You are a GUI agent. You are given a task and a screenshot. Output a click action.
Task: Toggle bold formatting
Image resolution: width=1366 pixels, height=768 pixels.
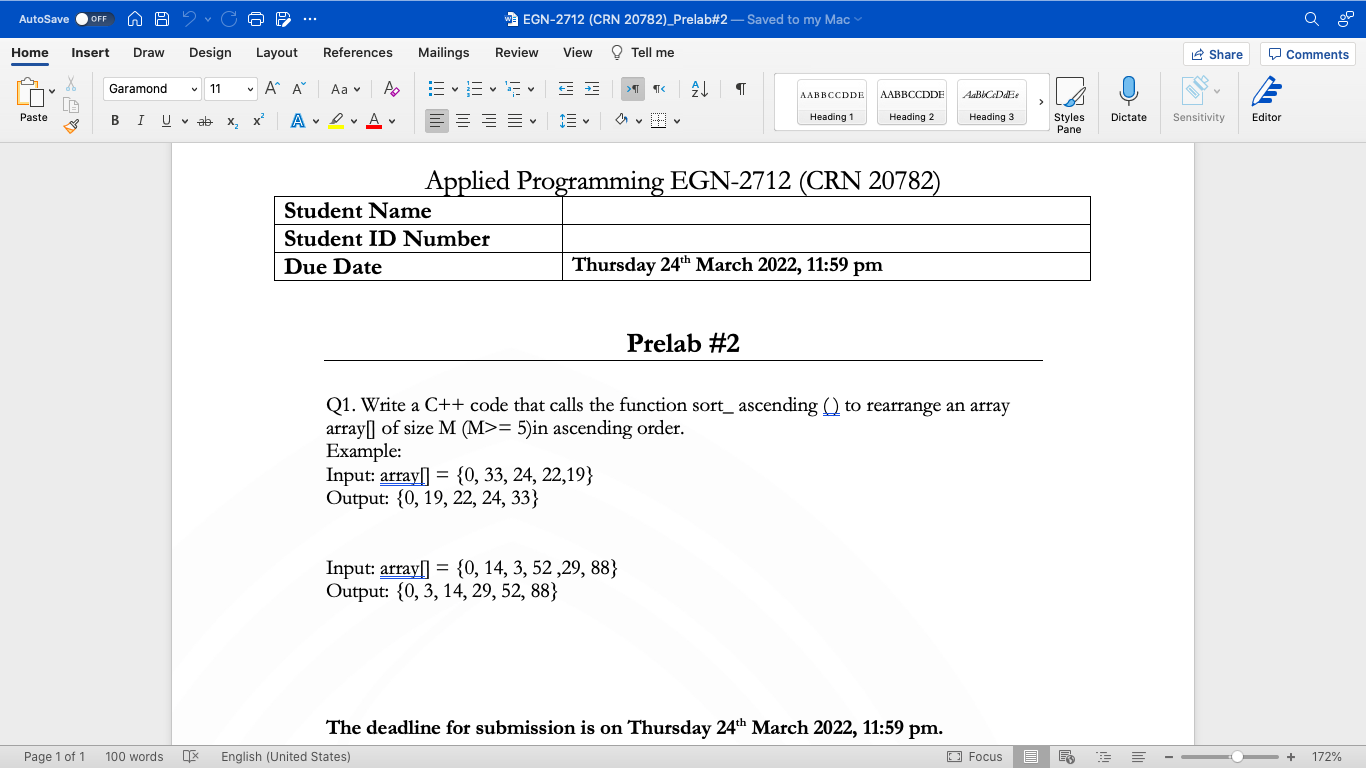click(114, 120)
